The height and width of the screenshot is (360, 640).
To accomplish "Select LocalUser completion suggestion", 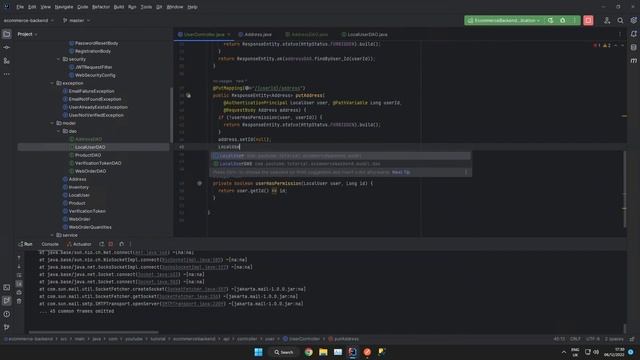I will point(340,156).
